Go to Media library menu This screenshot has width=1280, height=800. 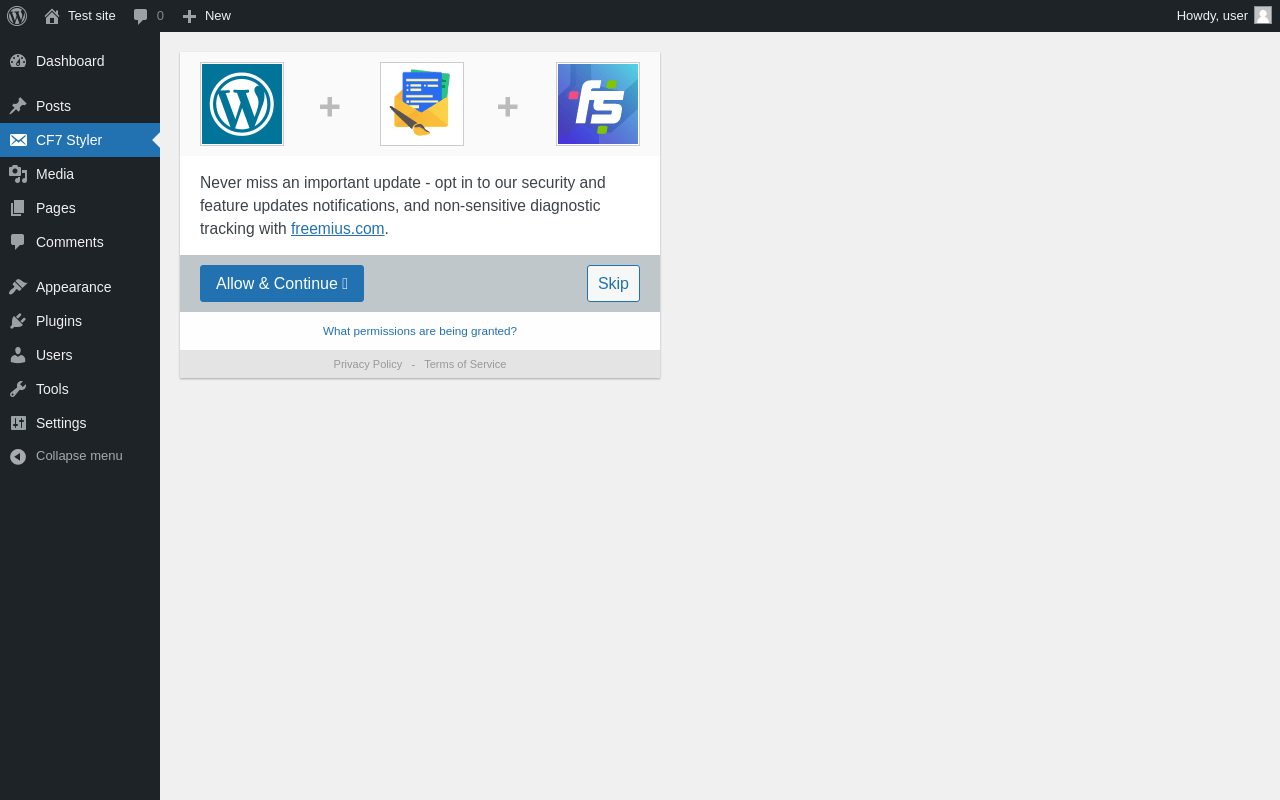(x=80, y=174)
